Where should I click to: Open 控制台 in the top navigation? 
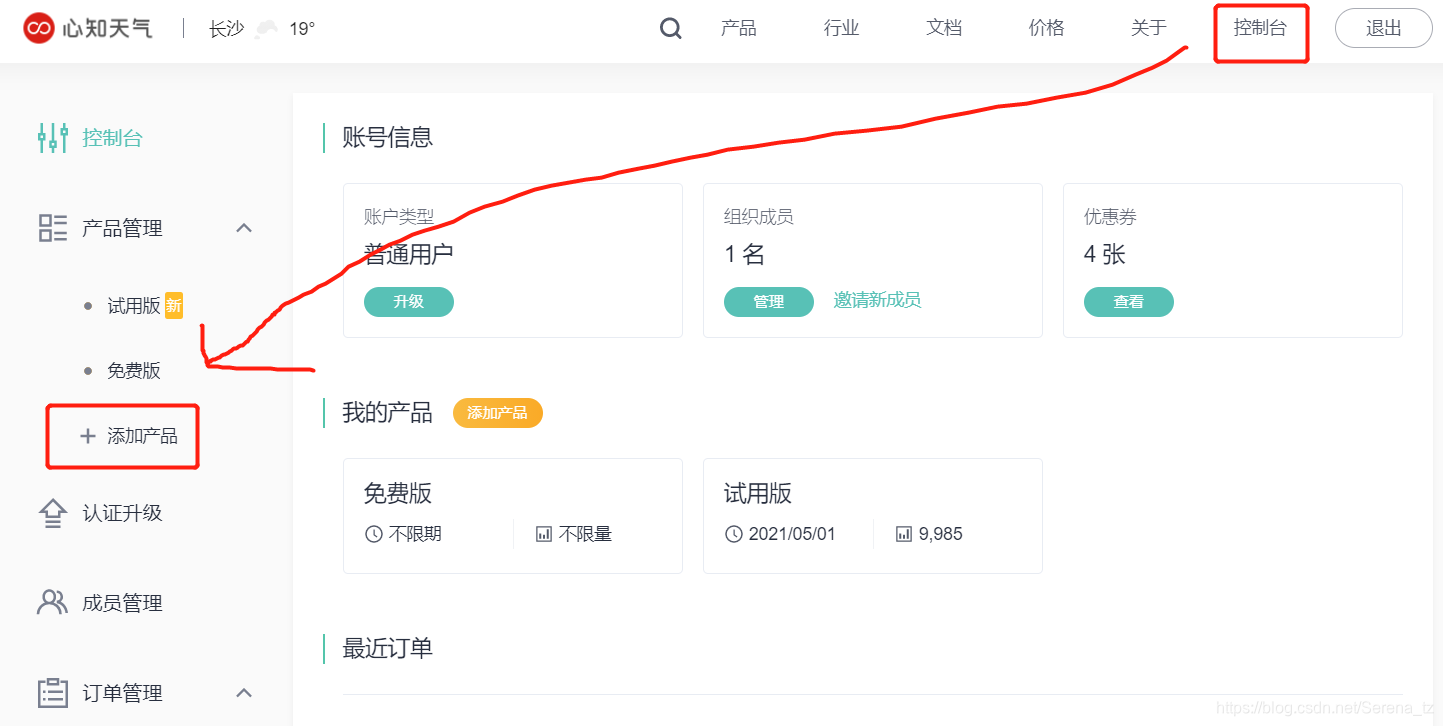pos(1260,28)
